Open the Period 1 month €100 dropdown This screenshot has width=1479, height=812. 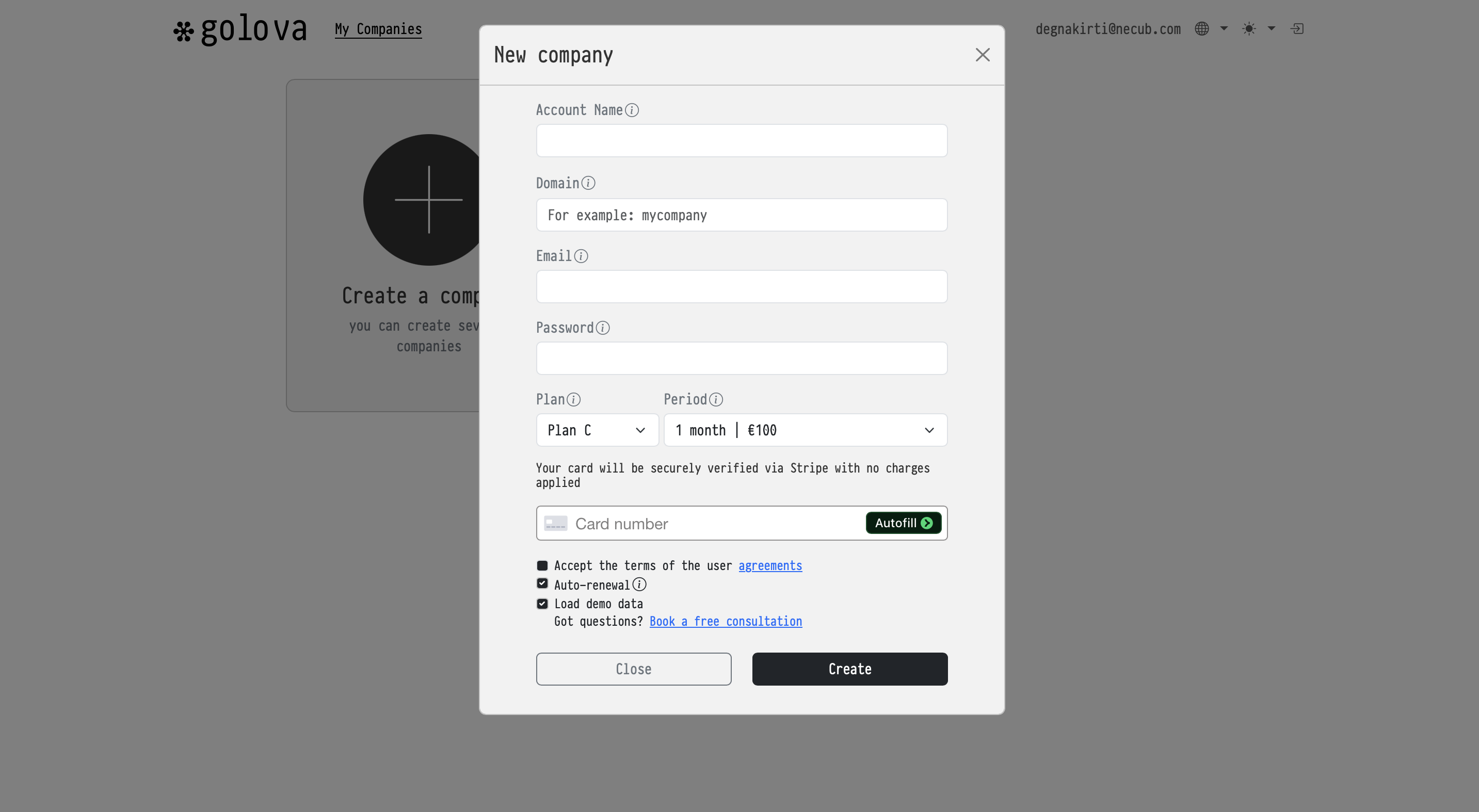click(x=805, y=430)
